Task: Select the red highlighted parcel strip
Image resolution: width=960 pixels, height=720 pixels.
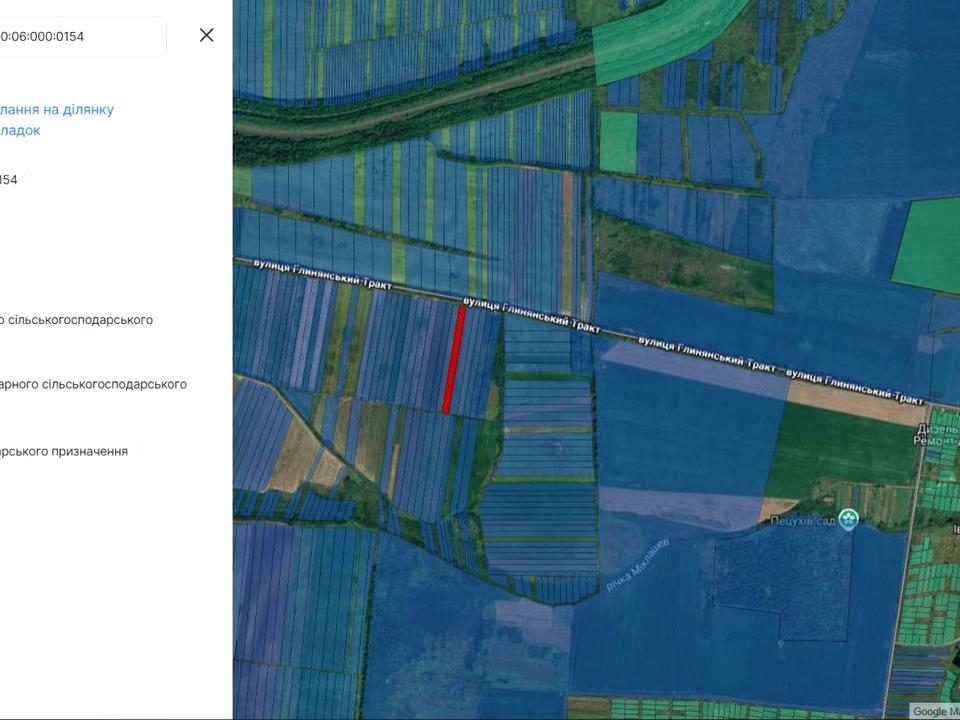Action: (454, 359)
